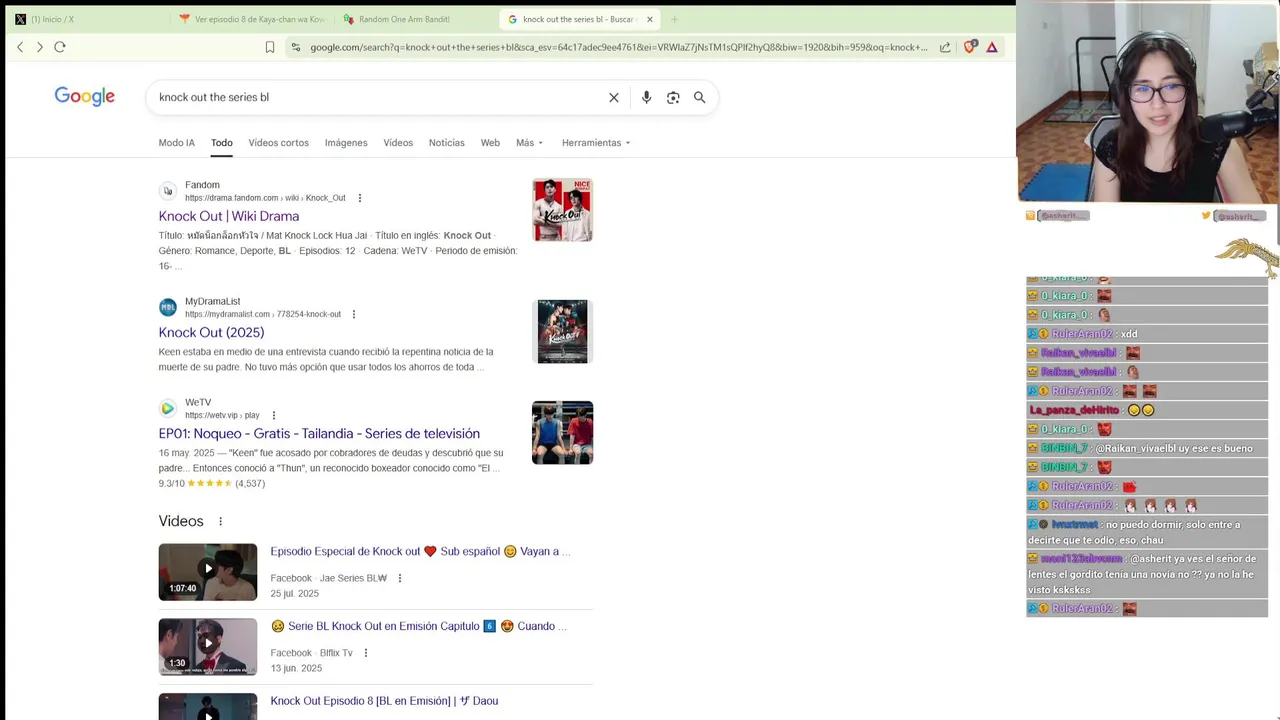Open Brave Shields lion icon

click(x=969, y=47)
